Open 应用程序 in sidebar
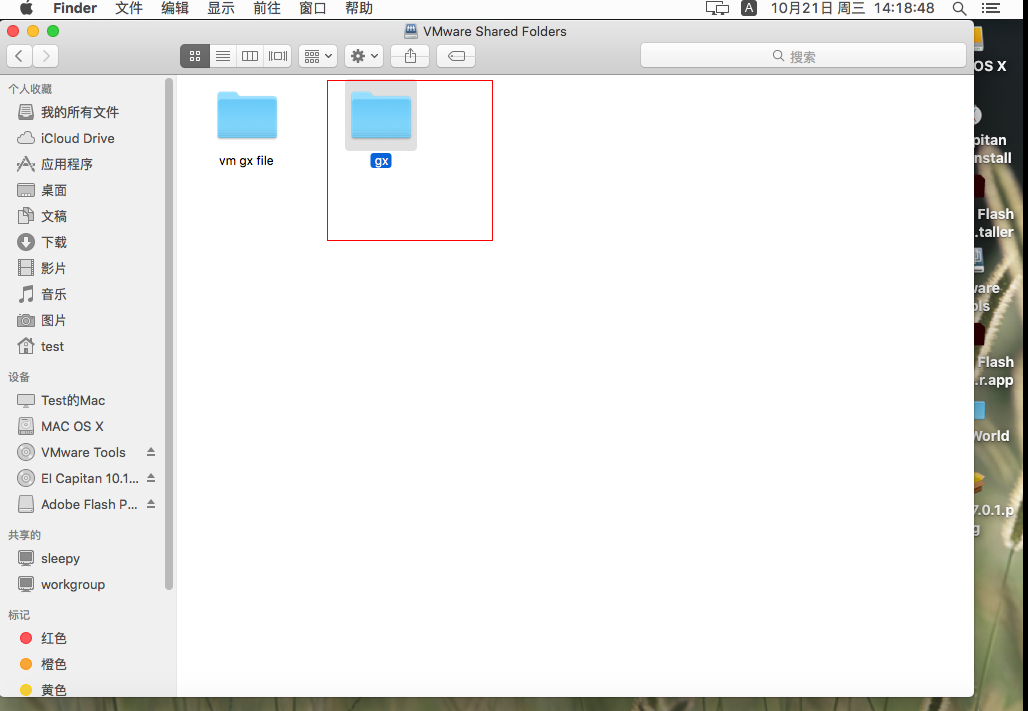 [54, 165]
